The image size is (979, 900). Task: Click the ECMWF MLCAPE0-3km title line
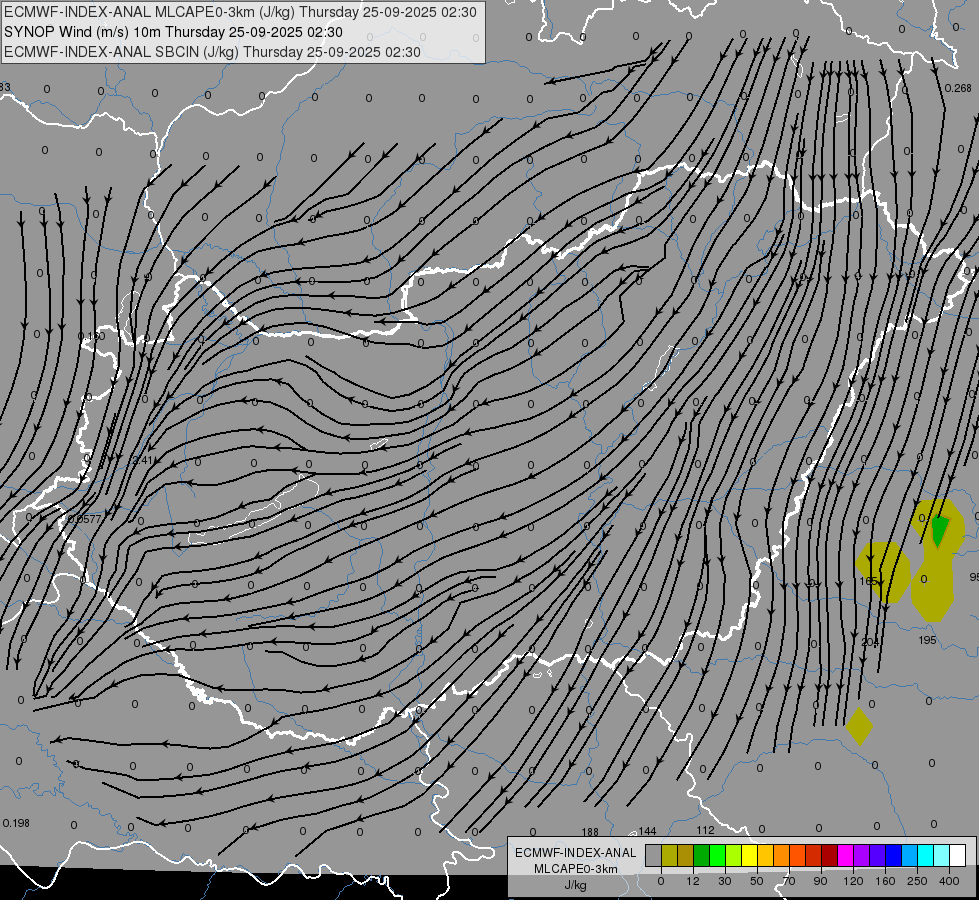(240, 12)
